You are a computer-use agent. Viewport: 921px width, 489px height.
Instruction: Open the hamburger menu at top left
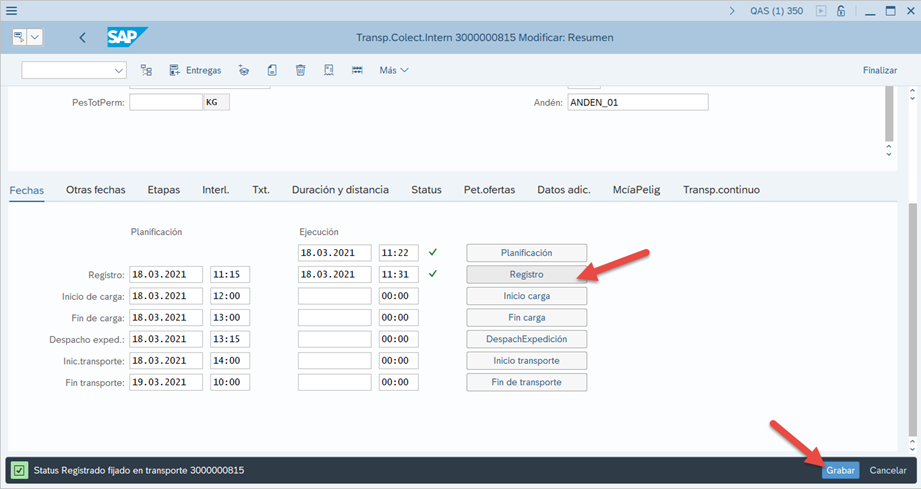tap(11, 11)
